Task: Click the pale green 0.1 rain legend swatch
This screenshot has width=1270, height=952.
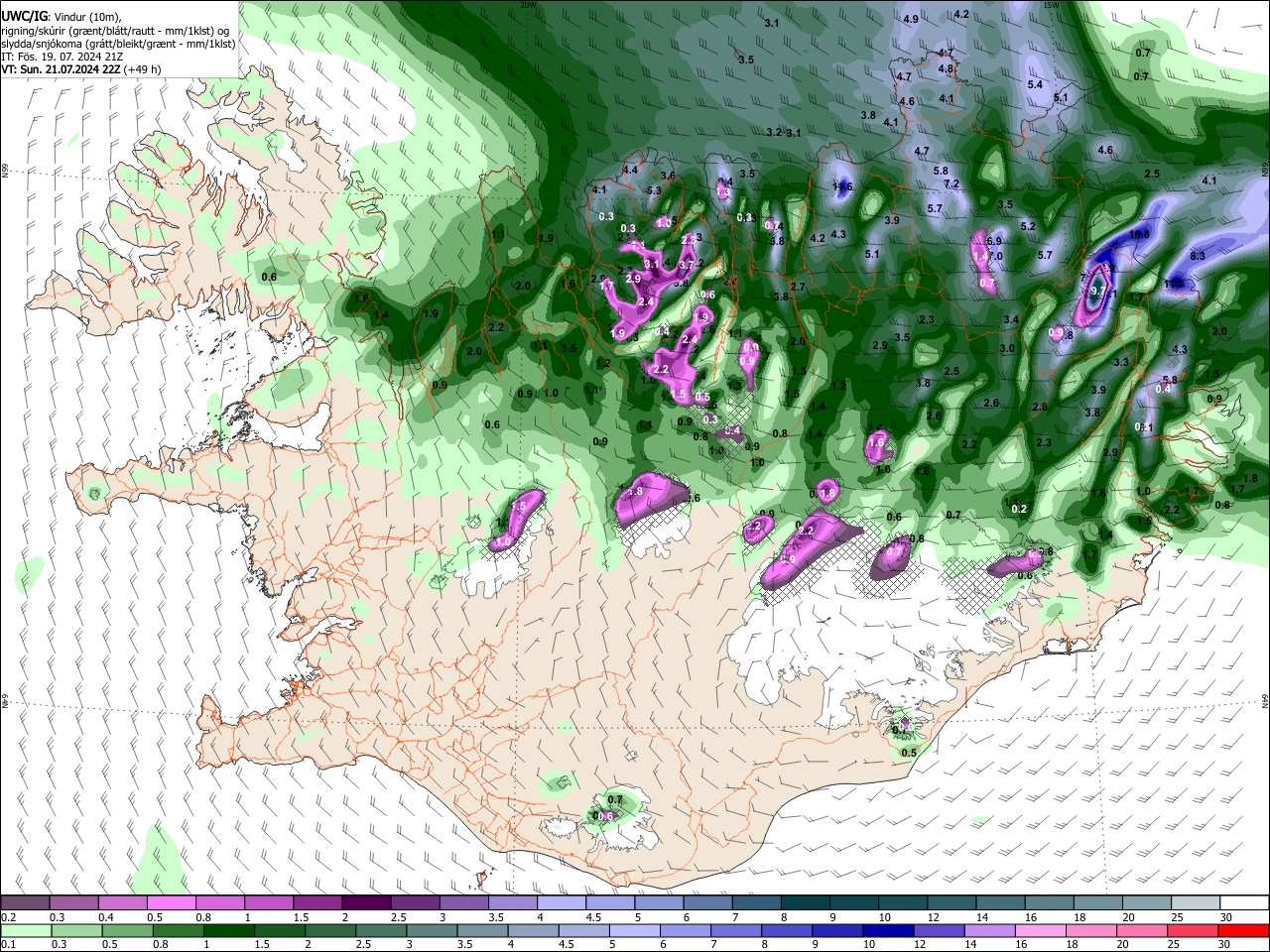Action: coord(25,930)
